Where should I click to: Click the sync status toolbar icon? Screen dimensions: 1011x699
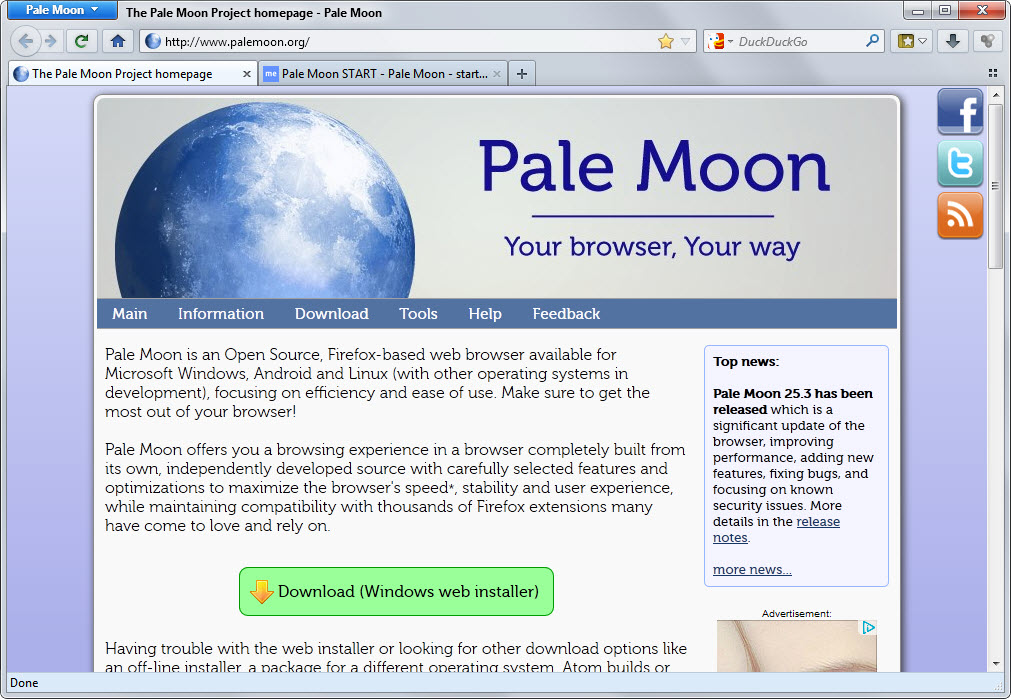coord(986,41)
